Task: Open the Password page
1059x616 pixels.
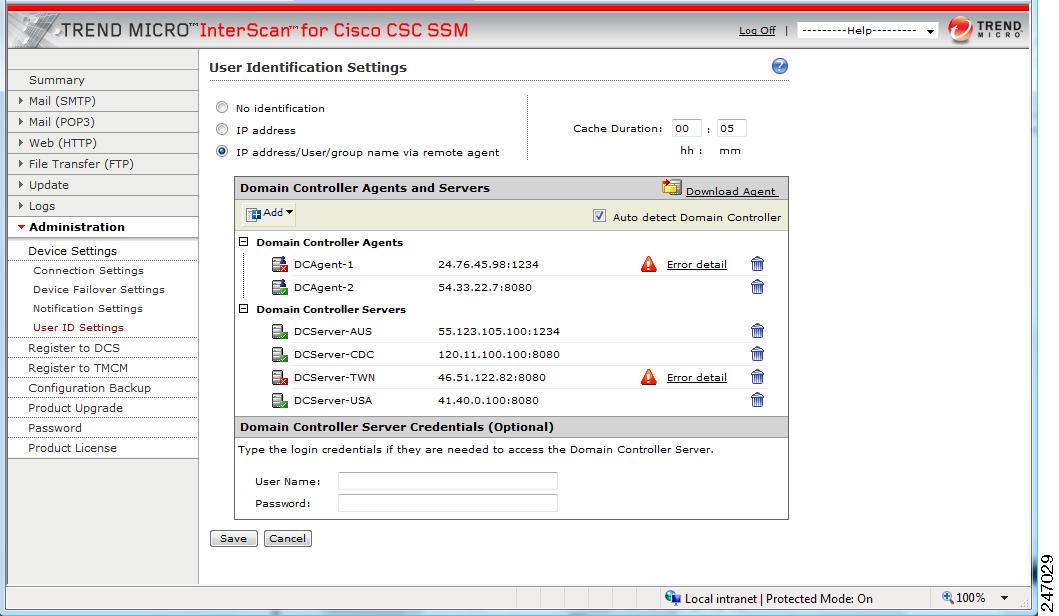Action: tap(55, 428)
